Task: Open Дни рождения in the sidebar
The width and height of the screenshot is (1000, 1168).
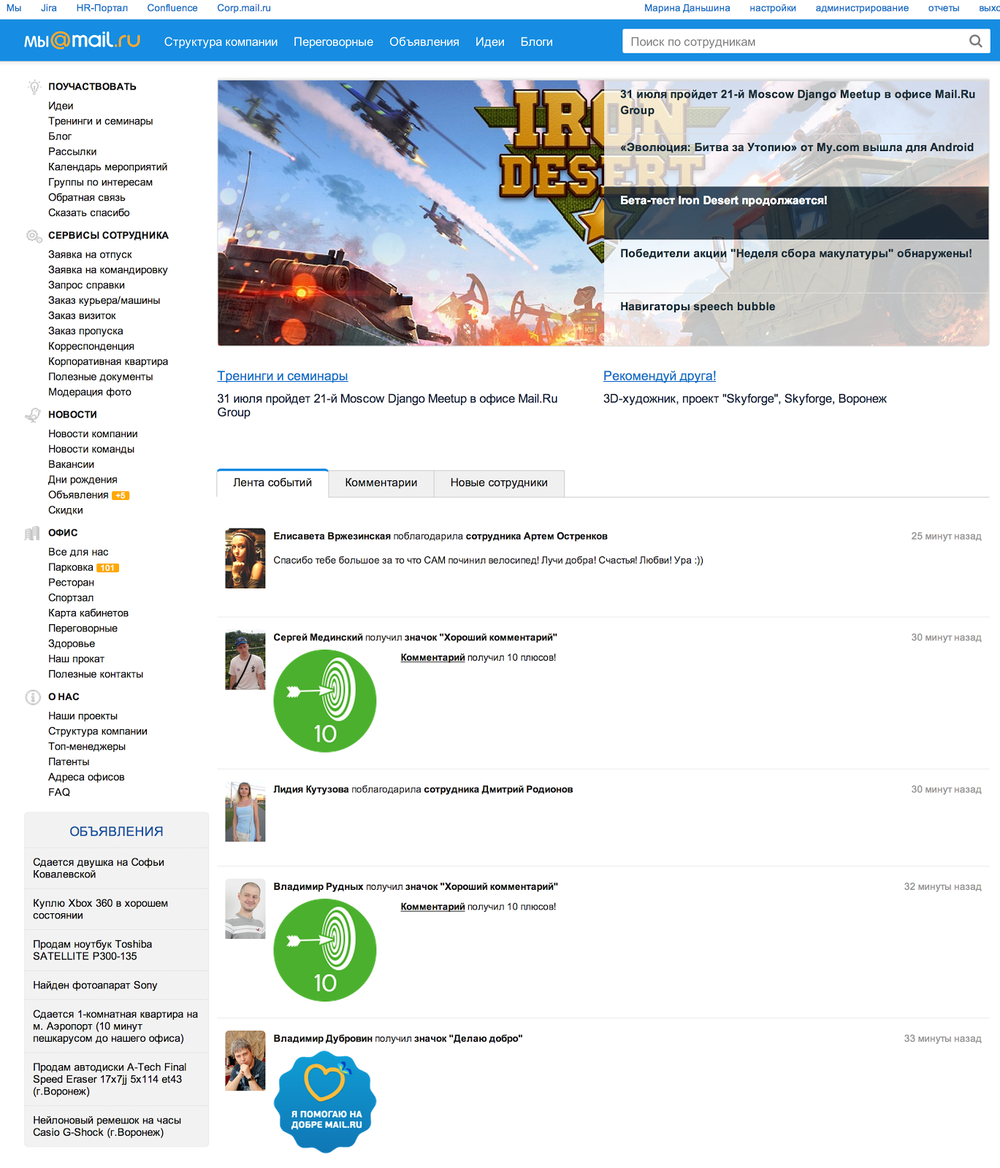Action: (x=83, y=480)
